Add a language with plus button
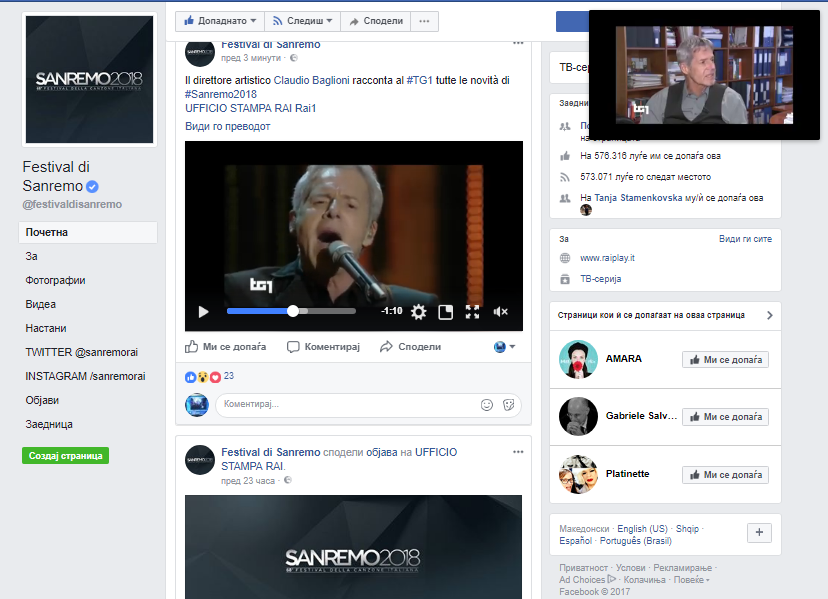The width and height of the screenshot is (828, 599). click(759, 533)
